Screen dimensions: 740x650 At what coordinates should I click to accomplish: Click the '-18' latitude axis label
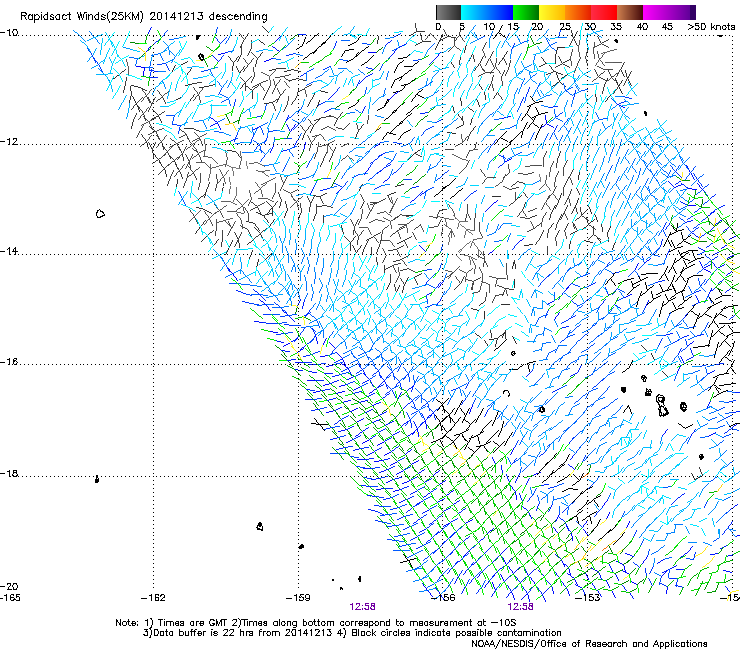coord(9,473)
